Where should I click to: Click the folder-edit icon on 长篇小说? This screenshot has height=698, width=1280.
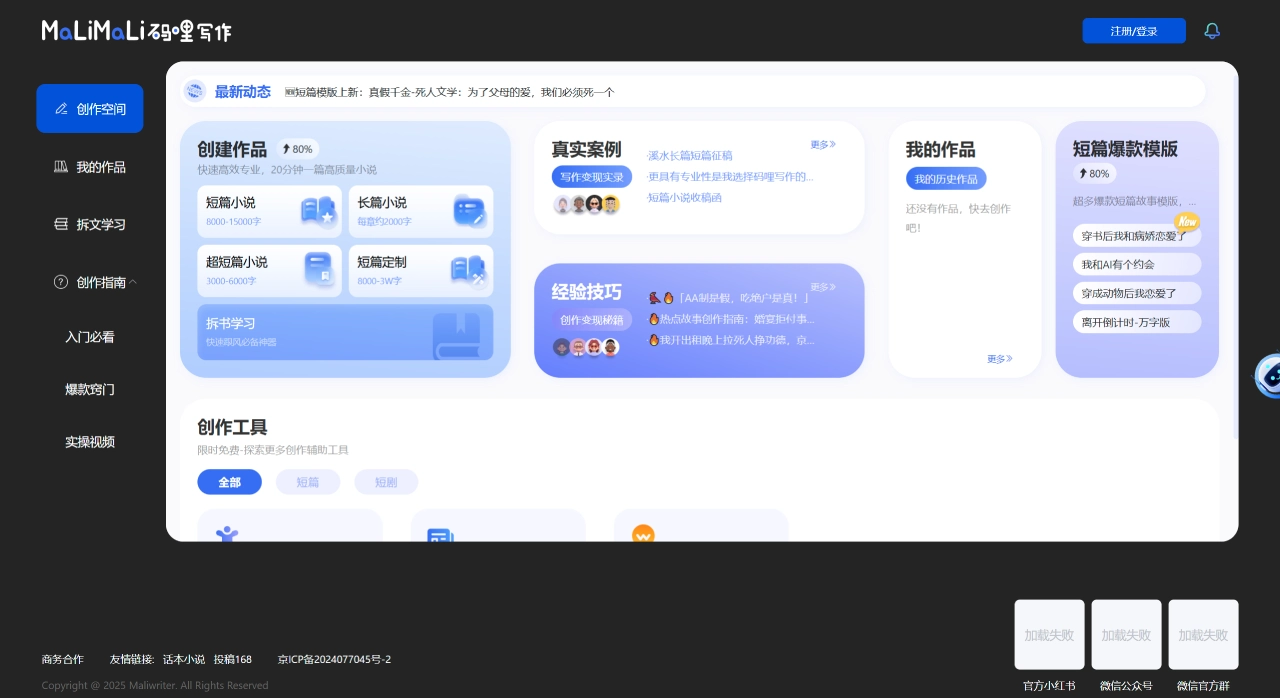(x=469, y=211)
